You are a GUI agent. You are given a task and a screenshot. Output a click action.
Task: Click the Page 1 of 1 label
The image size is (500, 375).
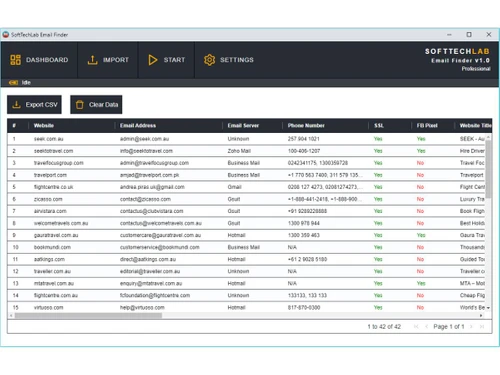(x=449, y=327)
